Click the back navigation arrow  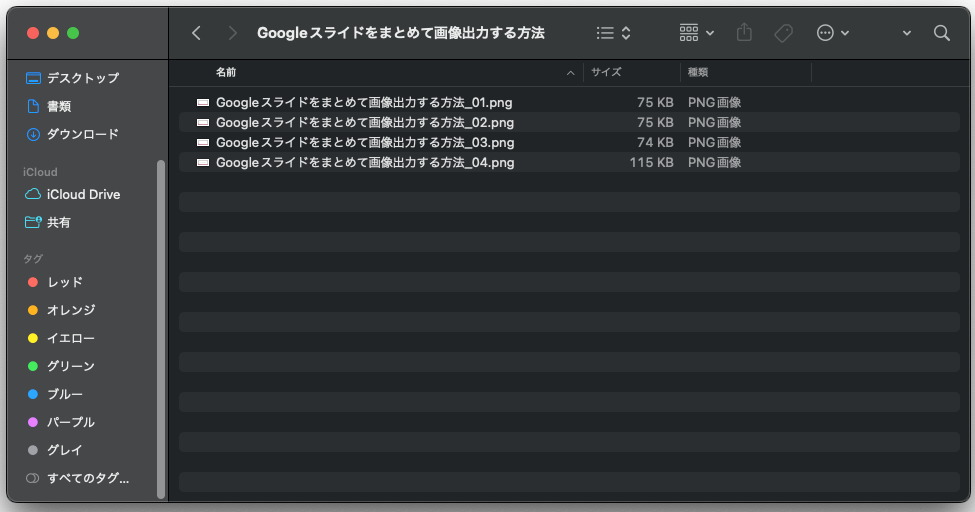[196, 33]
